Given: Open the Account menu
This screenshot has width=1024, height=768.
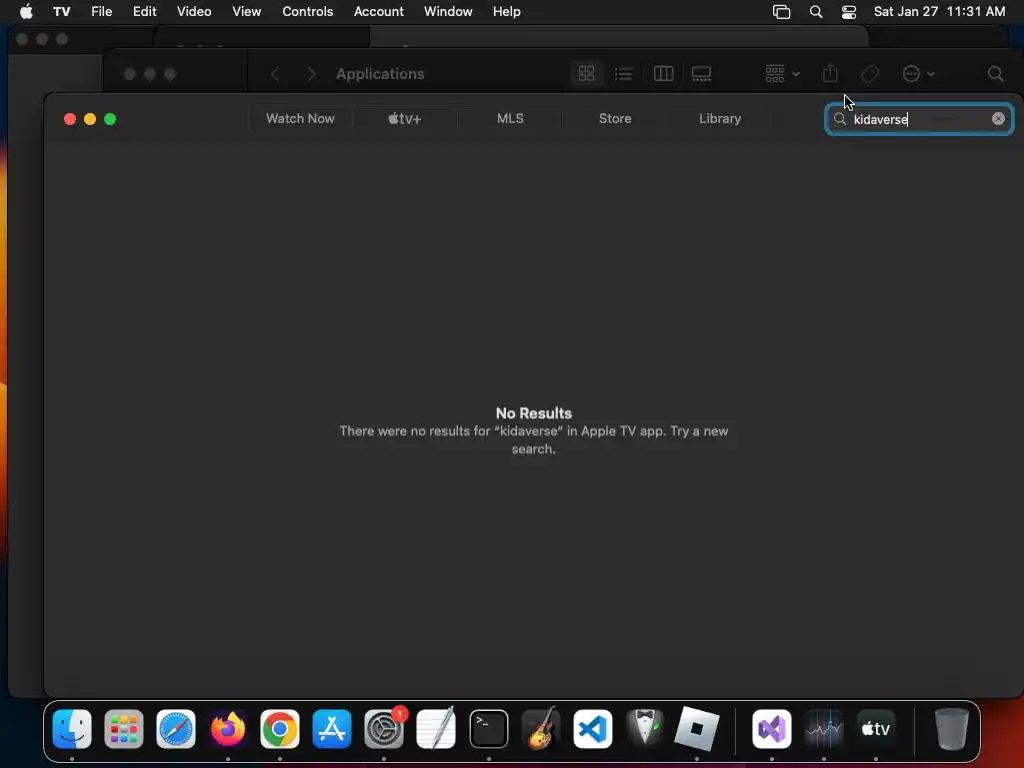Looking at the screenshot, I should click(379, 11).
